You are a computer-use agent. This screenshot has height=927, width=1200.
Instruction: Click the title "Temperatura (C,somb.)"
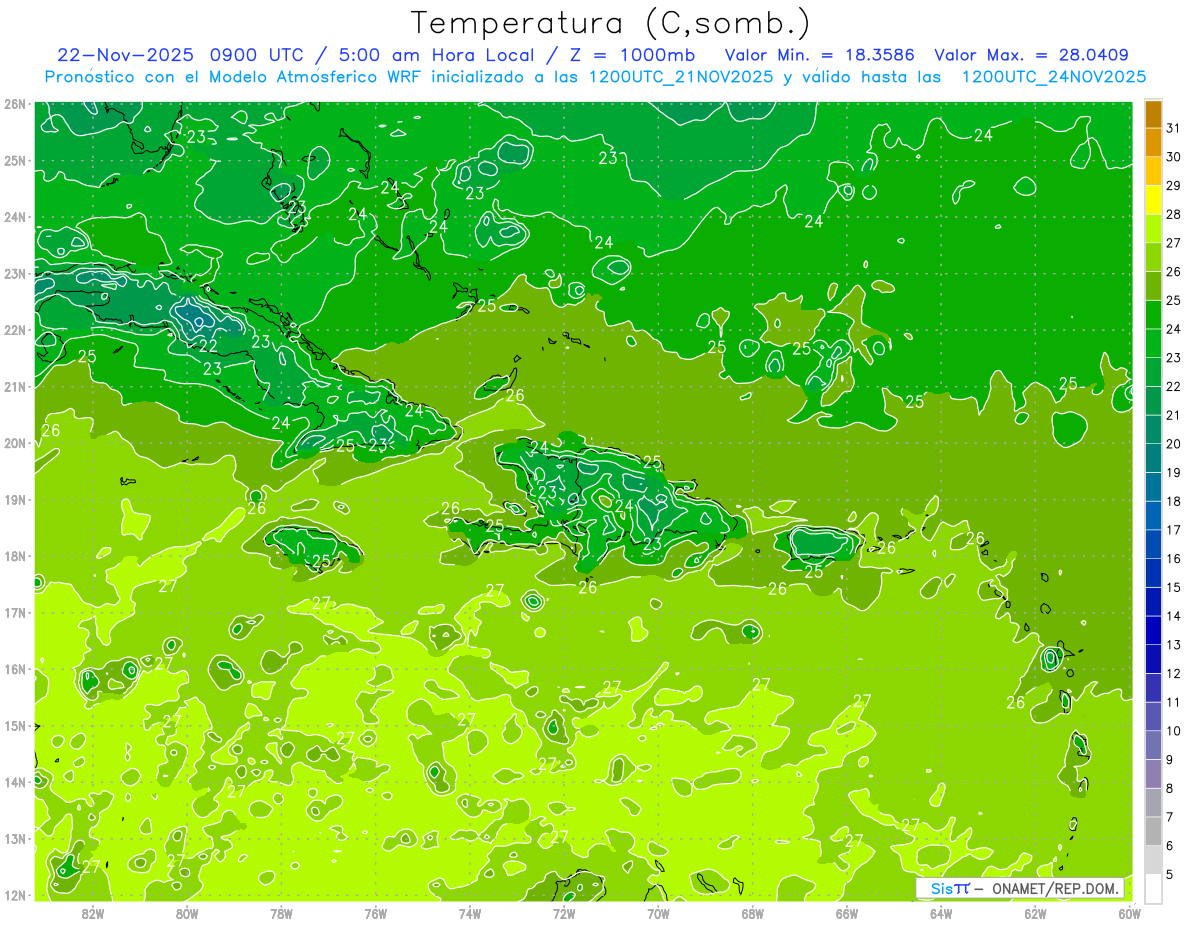click(611, 23)
